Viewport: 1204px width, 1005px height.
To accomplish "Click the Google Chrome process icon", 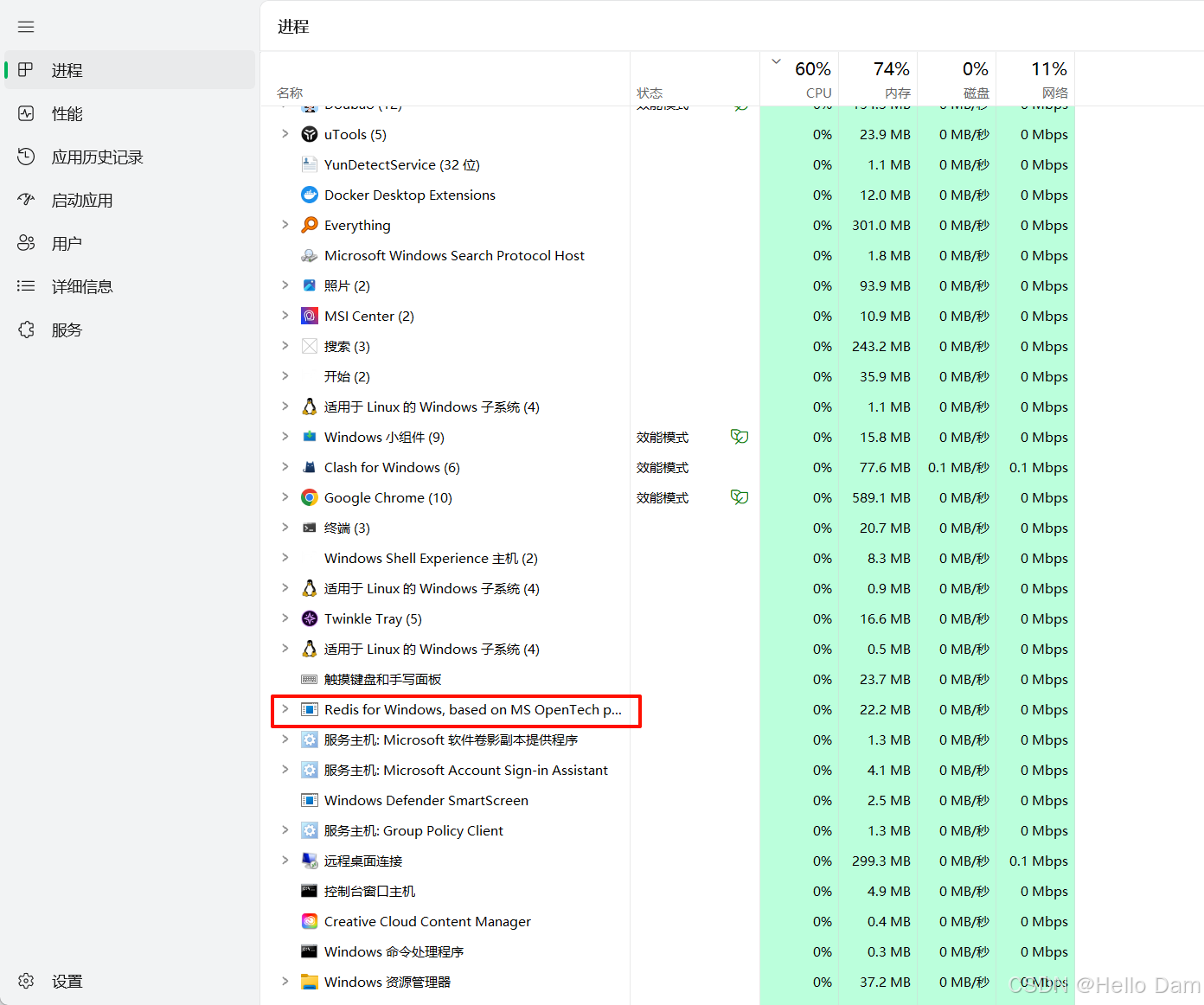I will [x=309, y=497].
